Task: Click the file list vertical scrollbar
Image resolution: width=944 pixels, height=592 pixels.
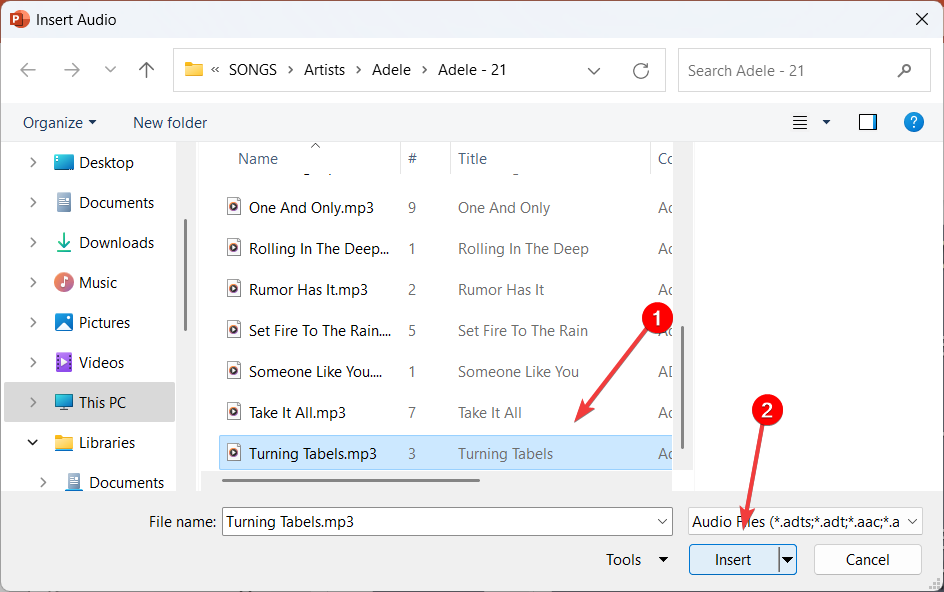Action: coord(682,387)
